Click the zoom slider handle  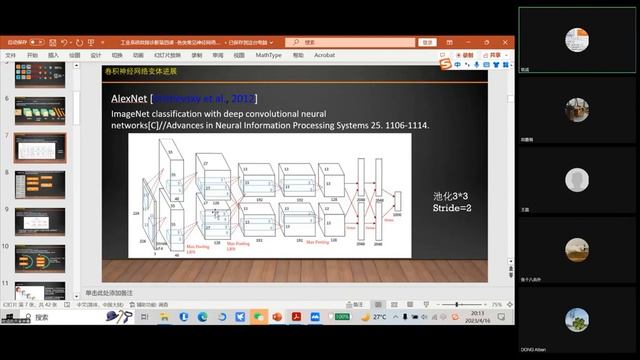pyautogui.click(x=457, y=304)
